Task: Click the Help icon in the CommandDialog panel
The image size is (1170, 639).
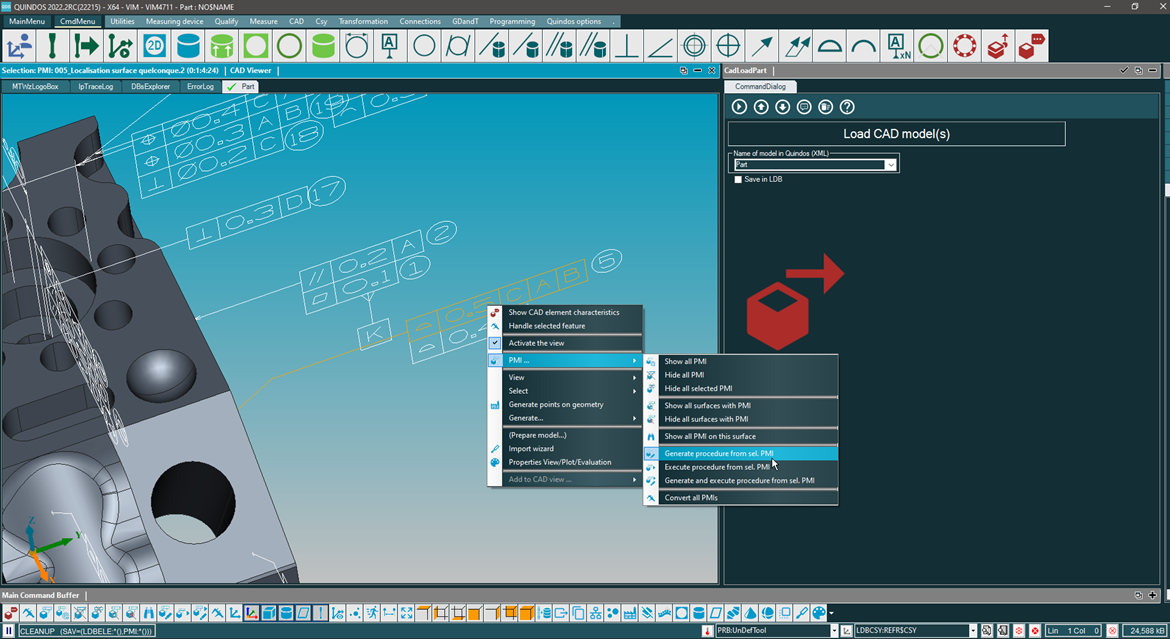Action: (846, 106)
